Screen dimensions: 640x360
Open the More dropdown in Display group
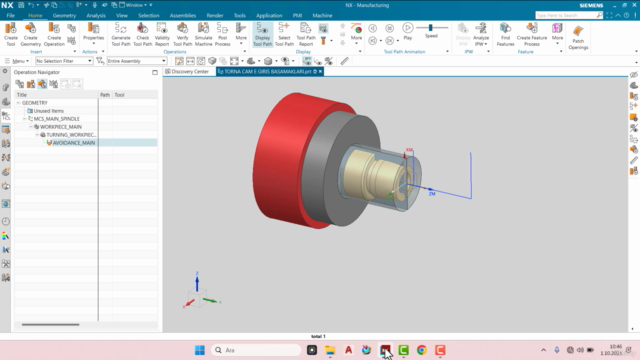(356, 33)
